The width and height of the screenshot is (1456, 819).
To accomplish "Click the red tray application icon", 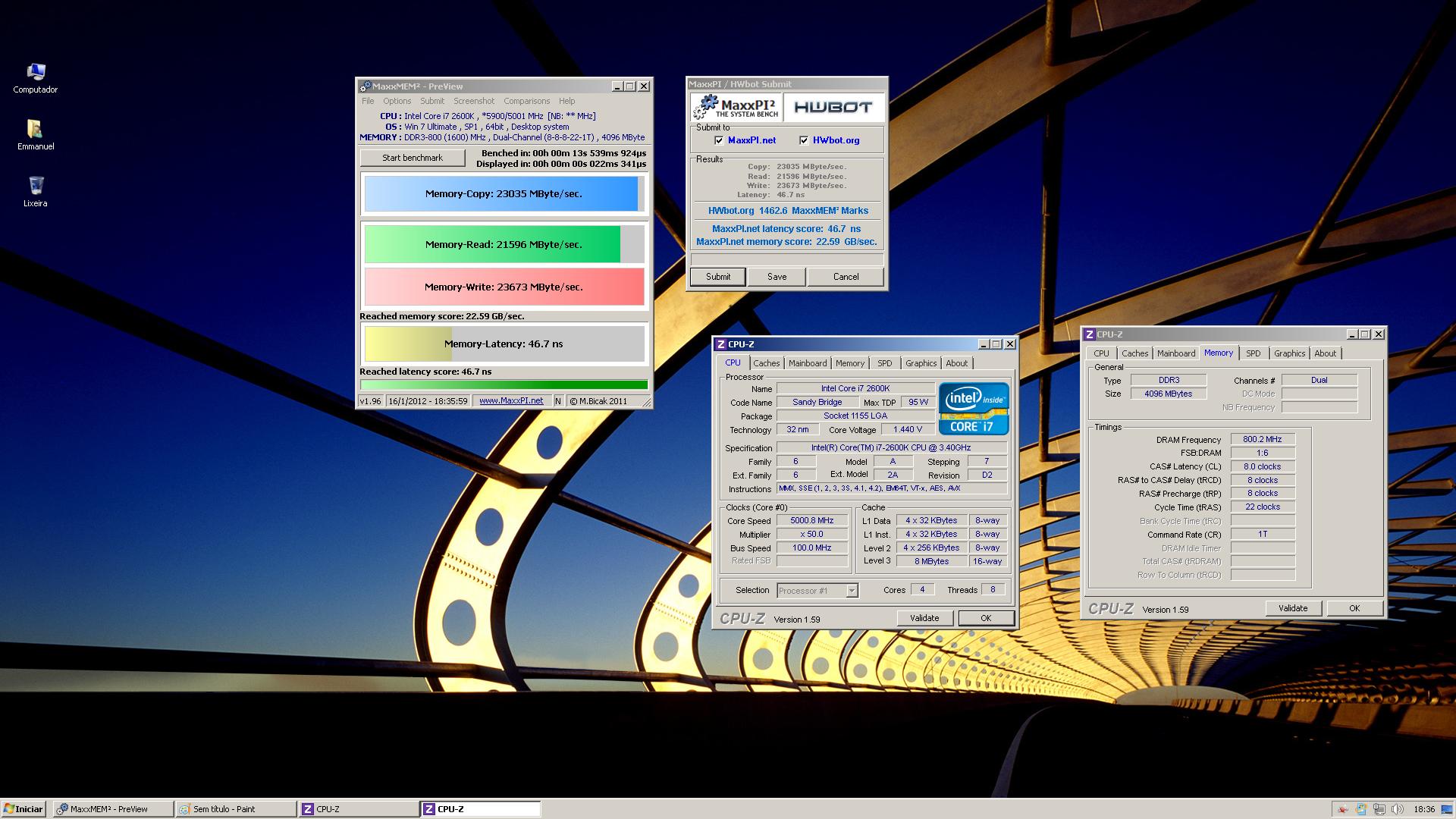I will [x=1342, y=809].
